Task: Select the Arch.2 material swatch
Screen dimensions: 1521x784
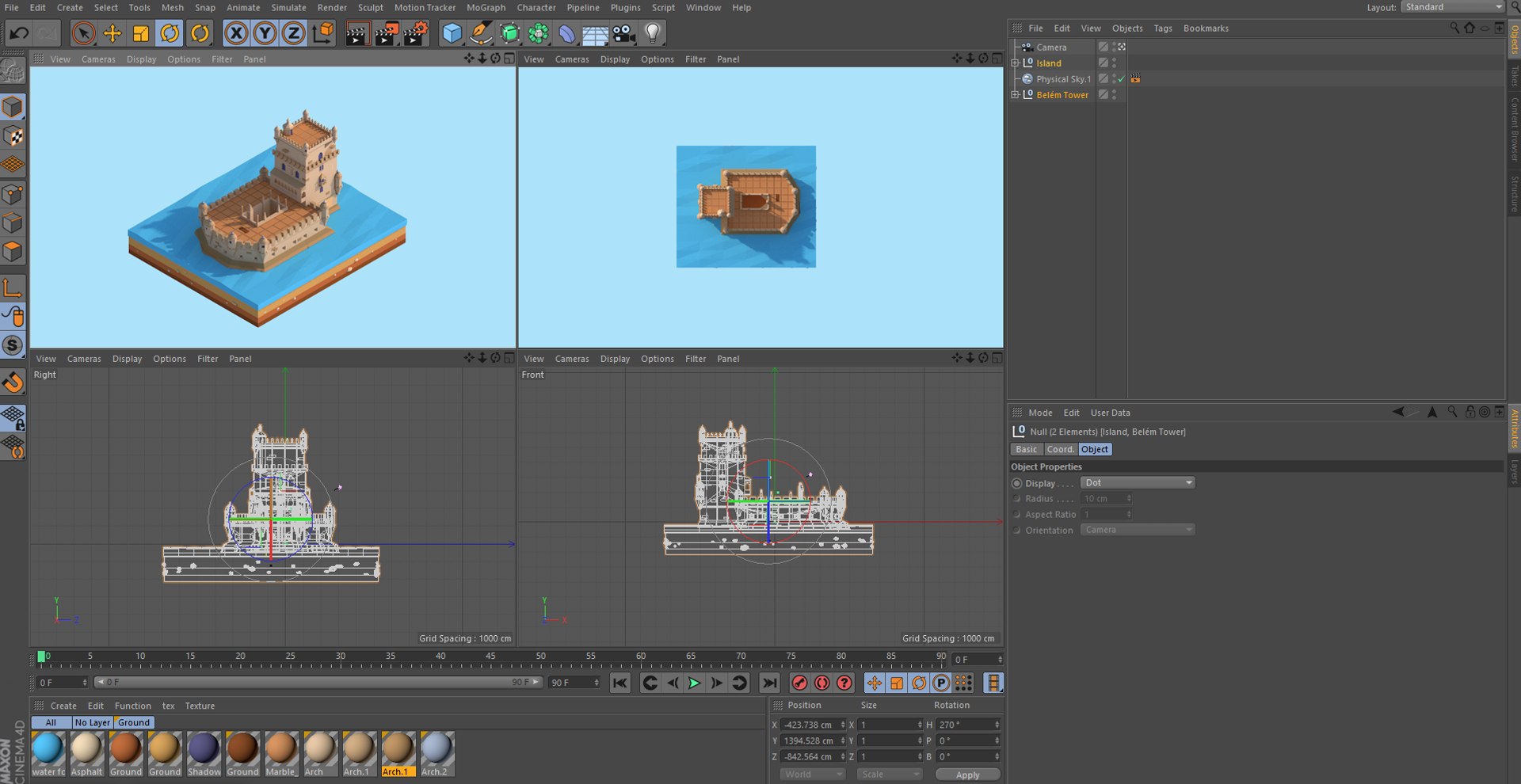Action: (x=436, y=754)
